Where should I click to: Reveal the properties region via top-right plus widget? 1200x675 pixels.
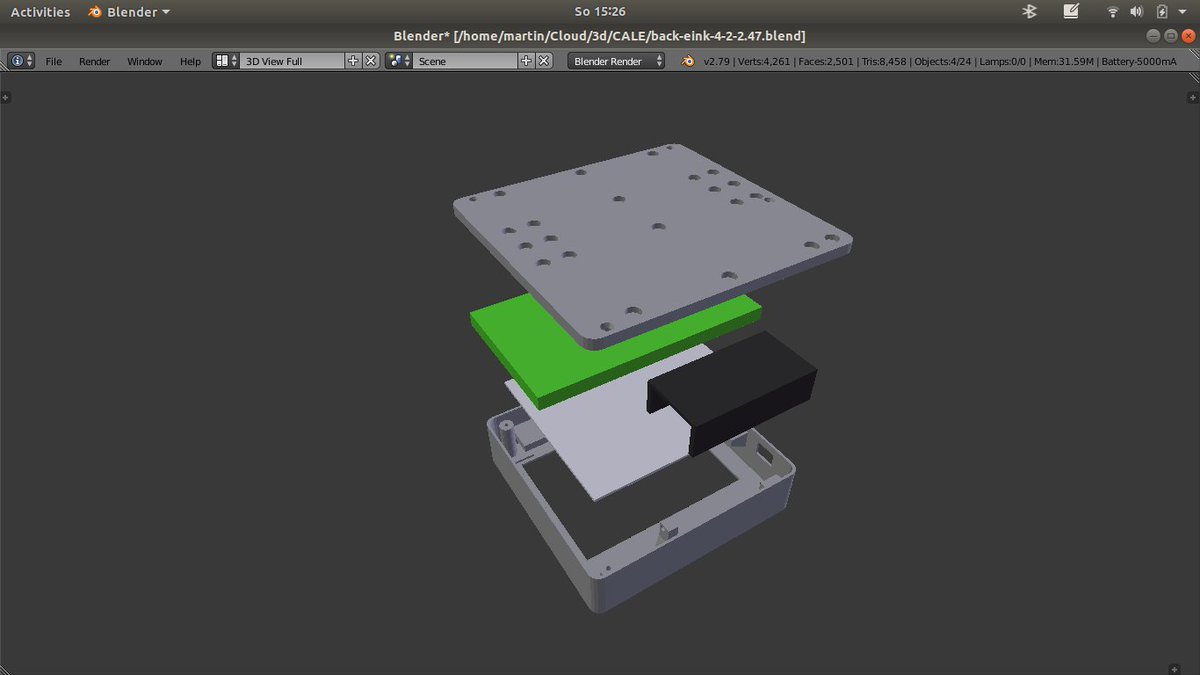tap(1192, 97)
